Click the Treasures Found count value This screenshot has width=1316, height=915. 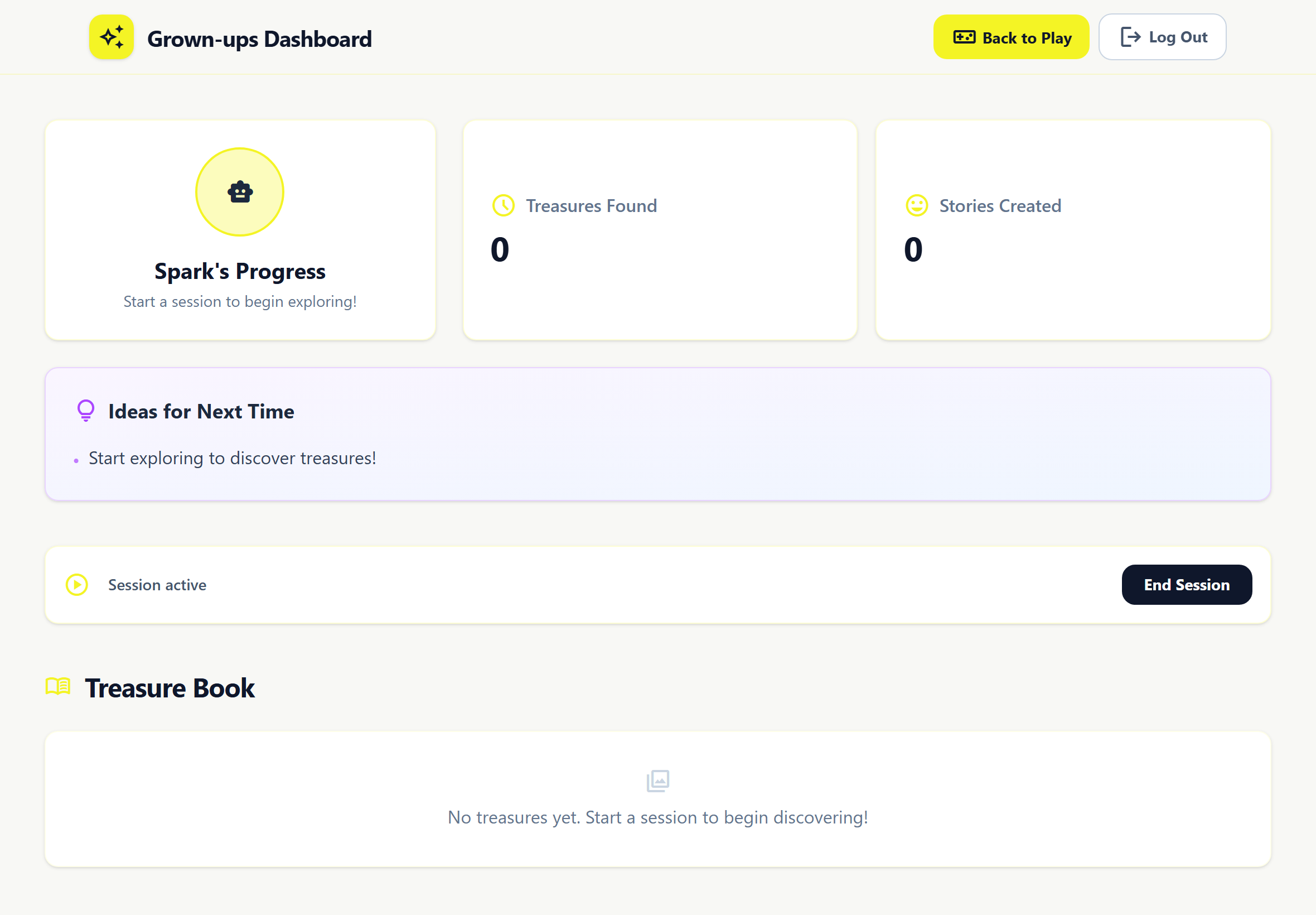(500, 249)
